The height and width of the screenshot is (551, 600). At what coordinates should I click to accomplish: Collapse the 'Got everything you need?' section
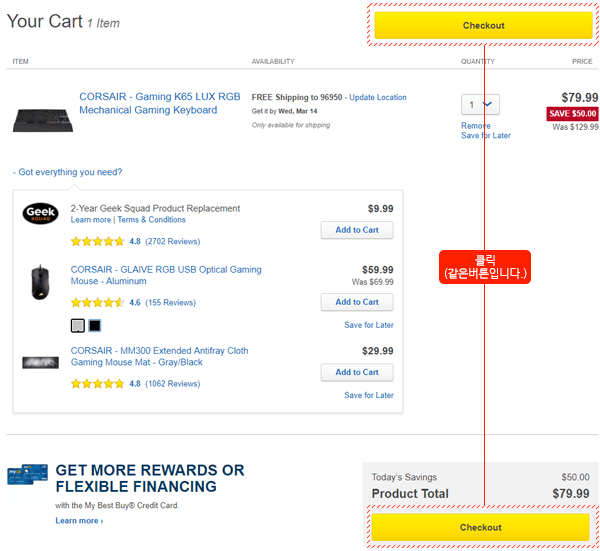[67, 172]
